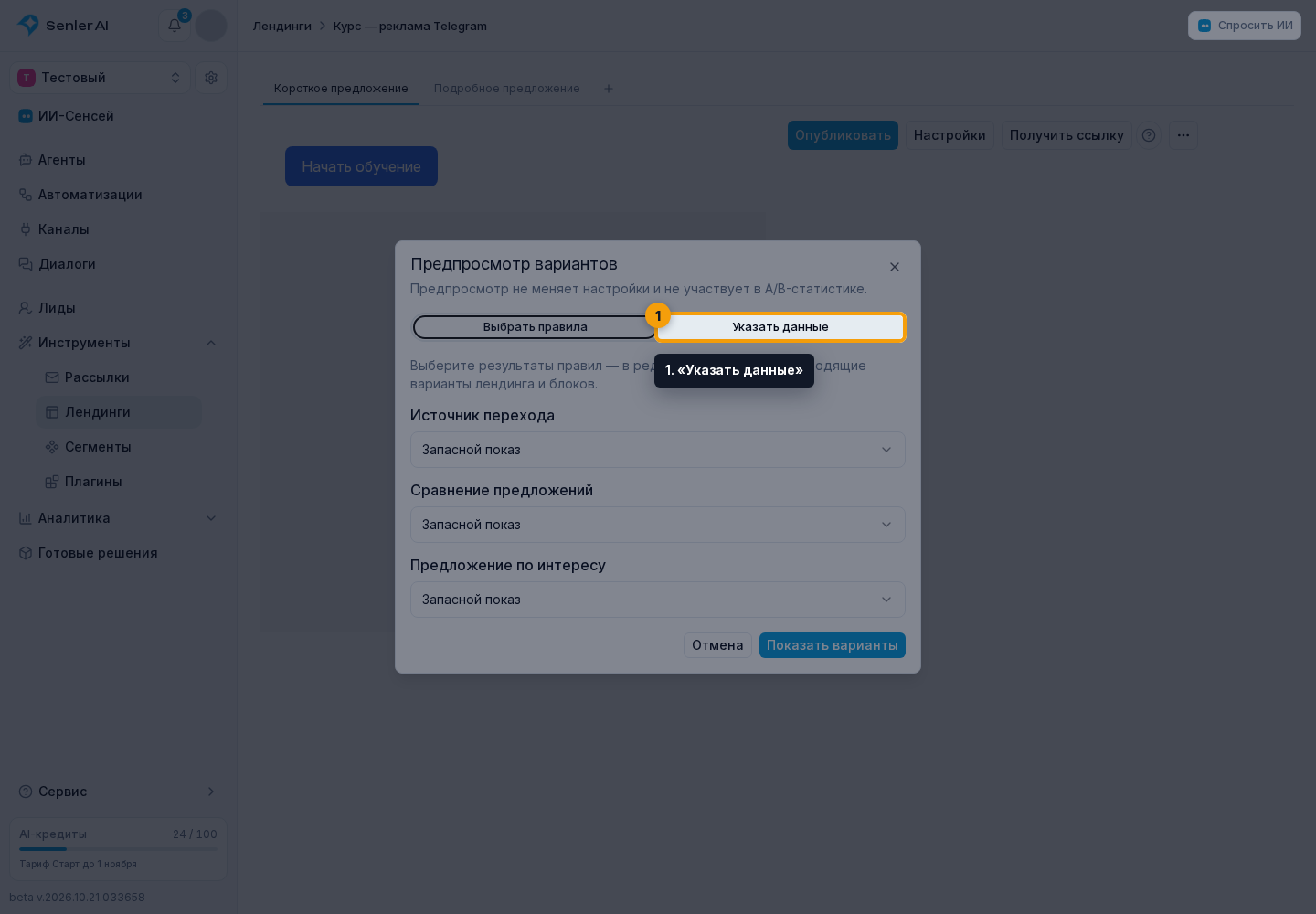Open the three-dots more actions menu
Screen dimensions: 1316x914
click(1183, 135)
